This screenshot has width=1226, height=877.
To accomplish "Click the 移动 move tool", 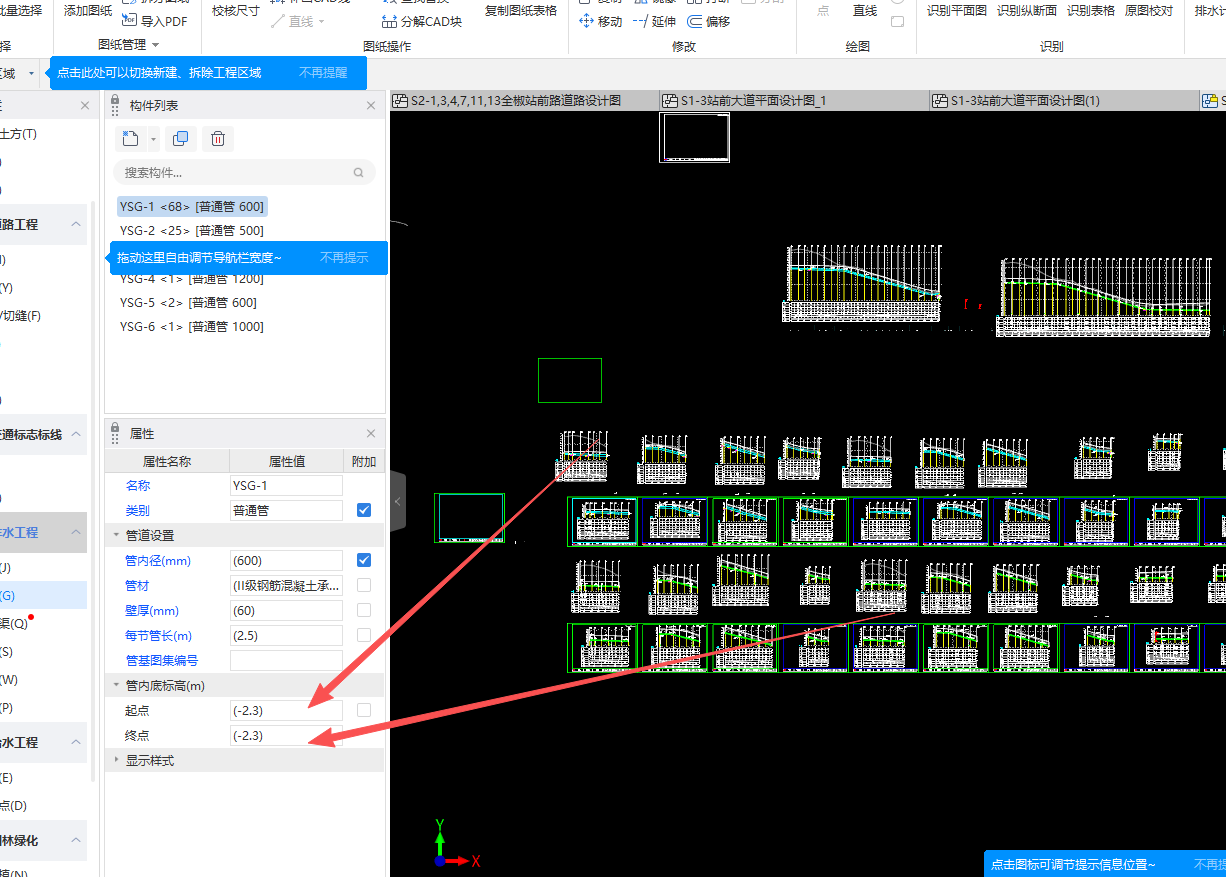I will [601, 21].
